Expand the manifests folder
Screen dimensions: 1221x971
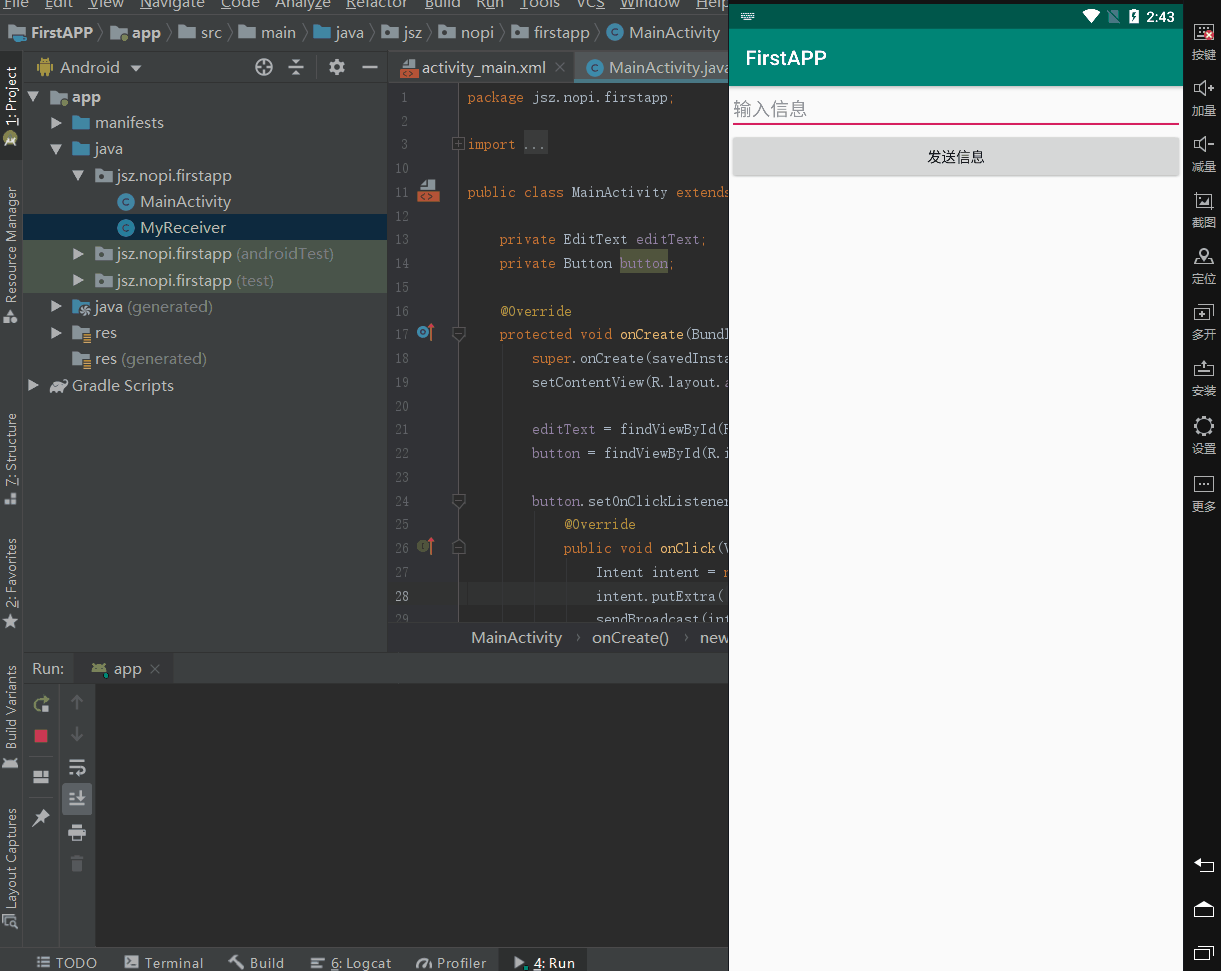click(x=57, y=123)
